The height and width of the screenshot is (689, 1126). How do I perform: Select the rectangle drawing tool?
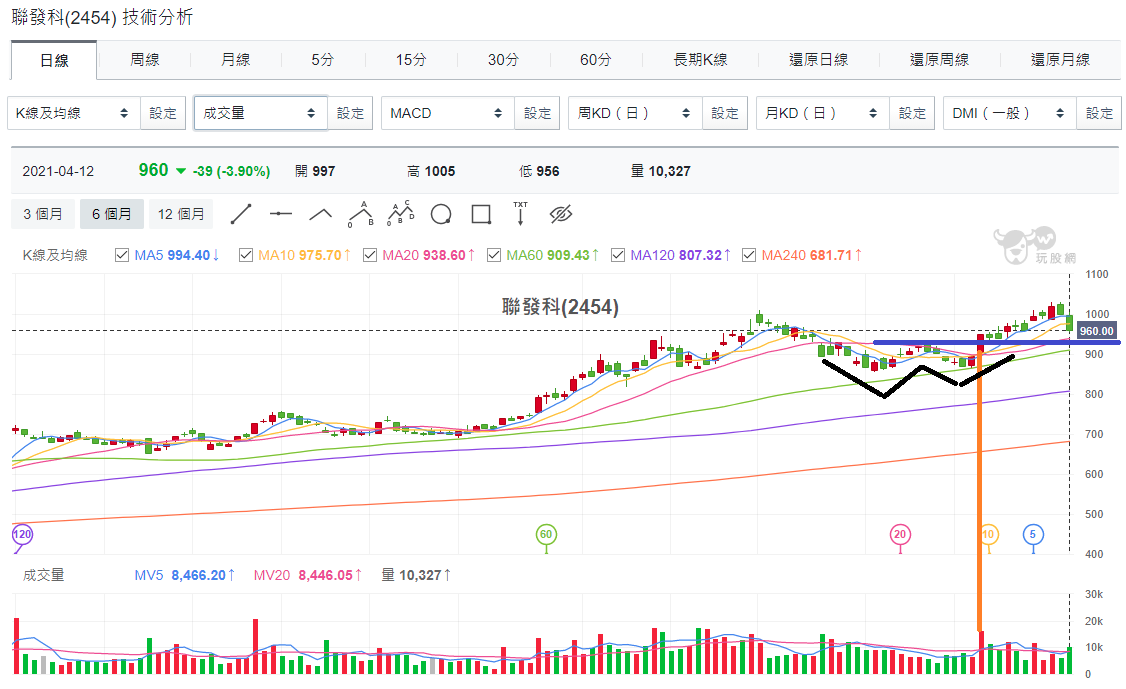[481, 214]
